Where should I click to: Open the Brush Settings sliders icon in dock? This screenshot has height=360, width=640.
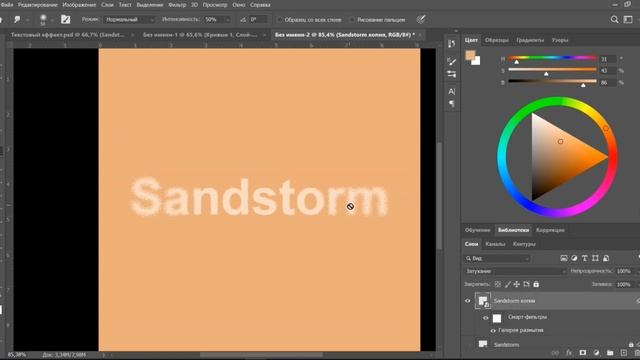[x=451, y=74]
